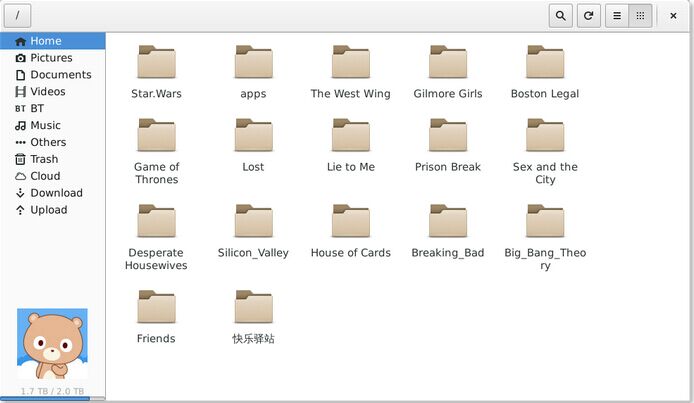This screenshot has width=694, height=403.
Task: Select the Friends folder icon
Action: [x=156, y=307]
